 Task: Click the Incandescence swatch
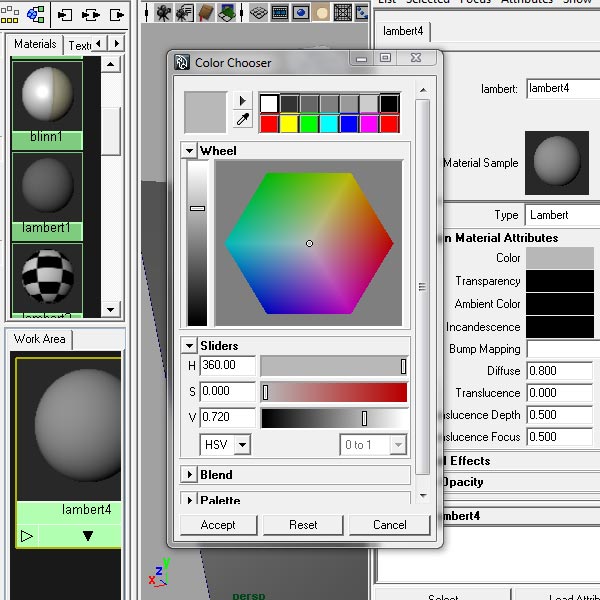point(560,327)
